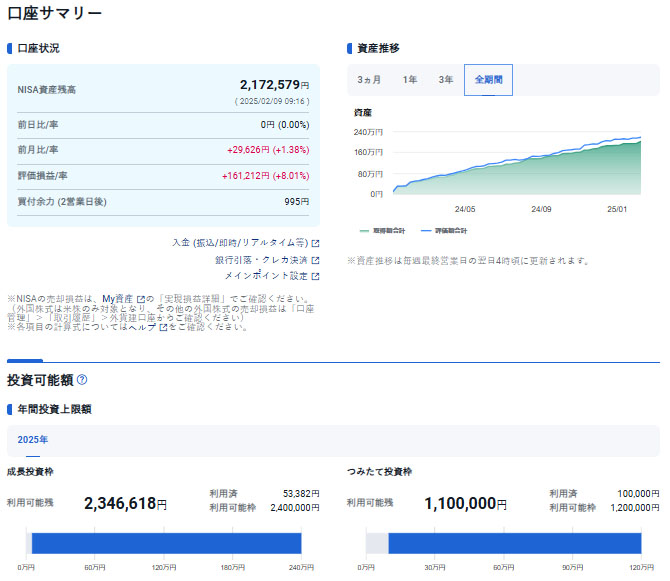
Task: Show the 3年 asset trend
Action: click(445, 80)
